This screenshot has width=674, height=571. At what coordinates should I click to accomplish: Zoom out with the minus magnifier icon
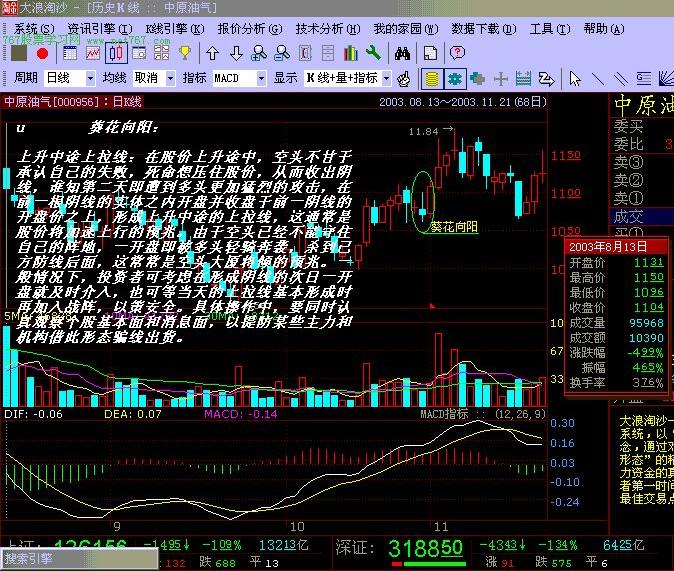pos(282,53)
